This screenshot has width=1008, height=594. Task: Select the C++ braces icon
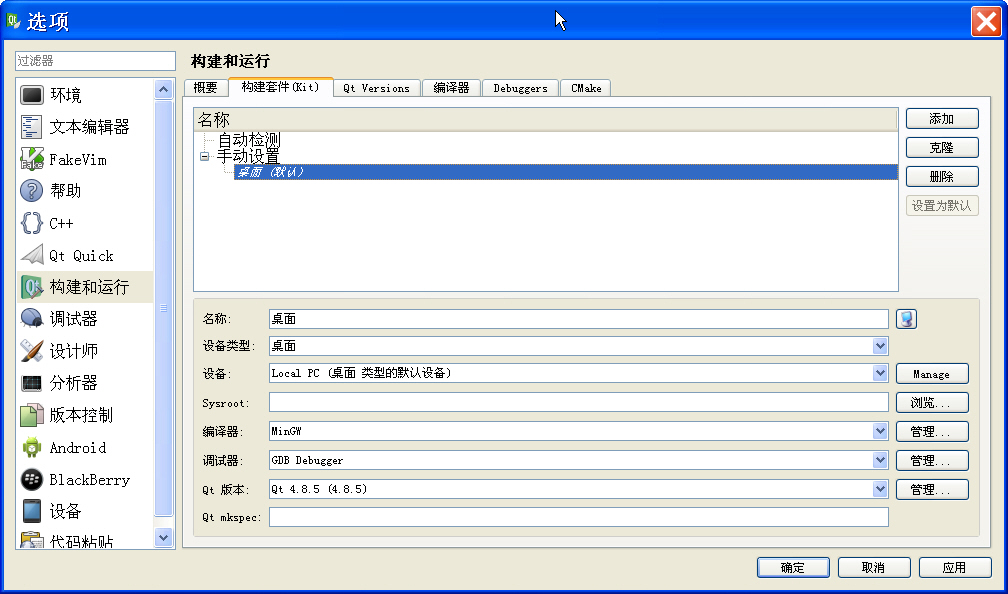32,223
